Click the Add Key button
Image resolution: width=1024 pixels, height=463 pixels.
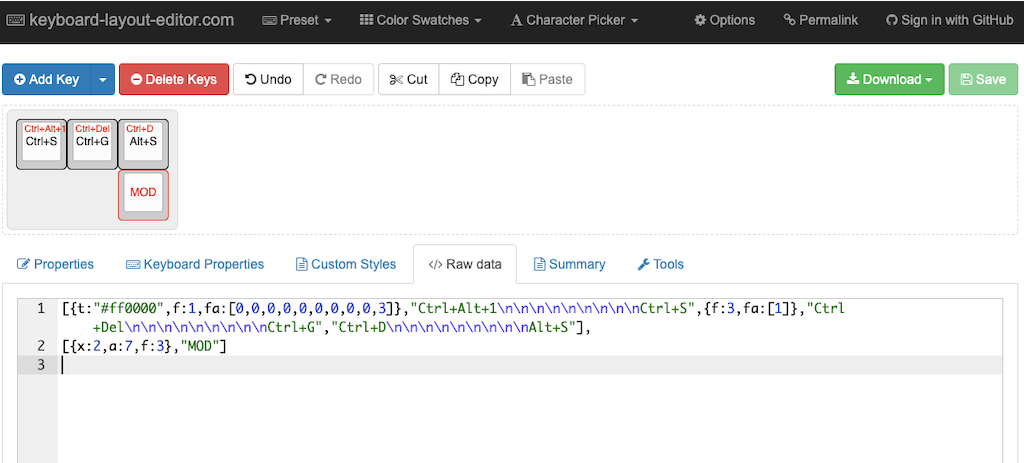46,79
